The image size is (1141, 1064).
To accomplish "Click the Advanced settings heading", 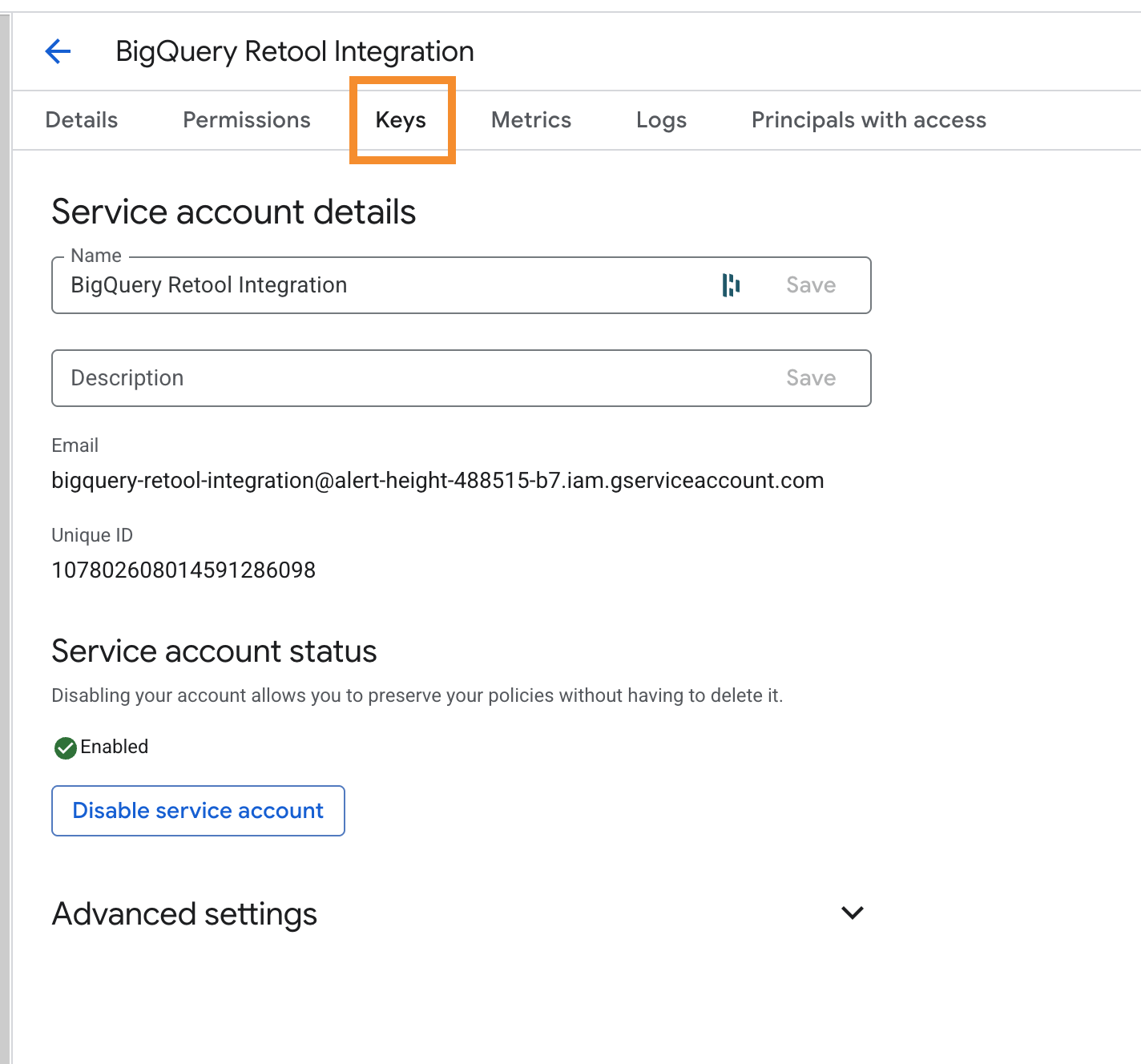I will pyautogui.click(x=184, y=914).
